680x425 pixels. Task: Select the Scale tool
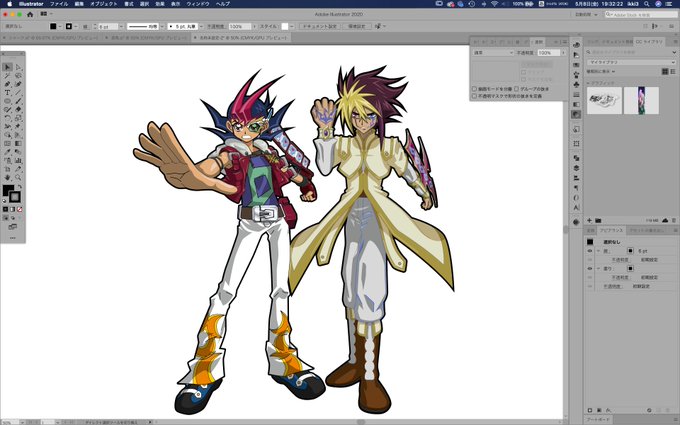(x=18, y=118)
